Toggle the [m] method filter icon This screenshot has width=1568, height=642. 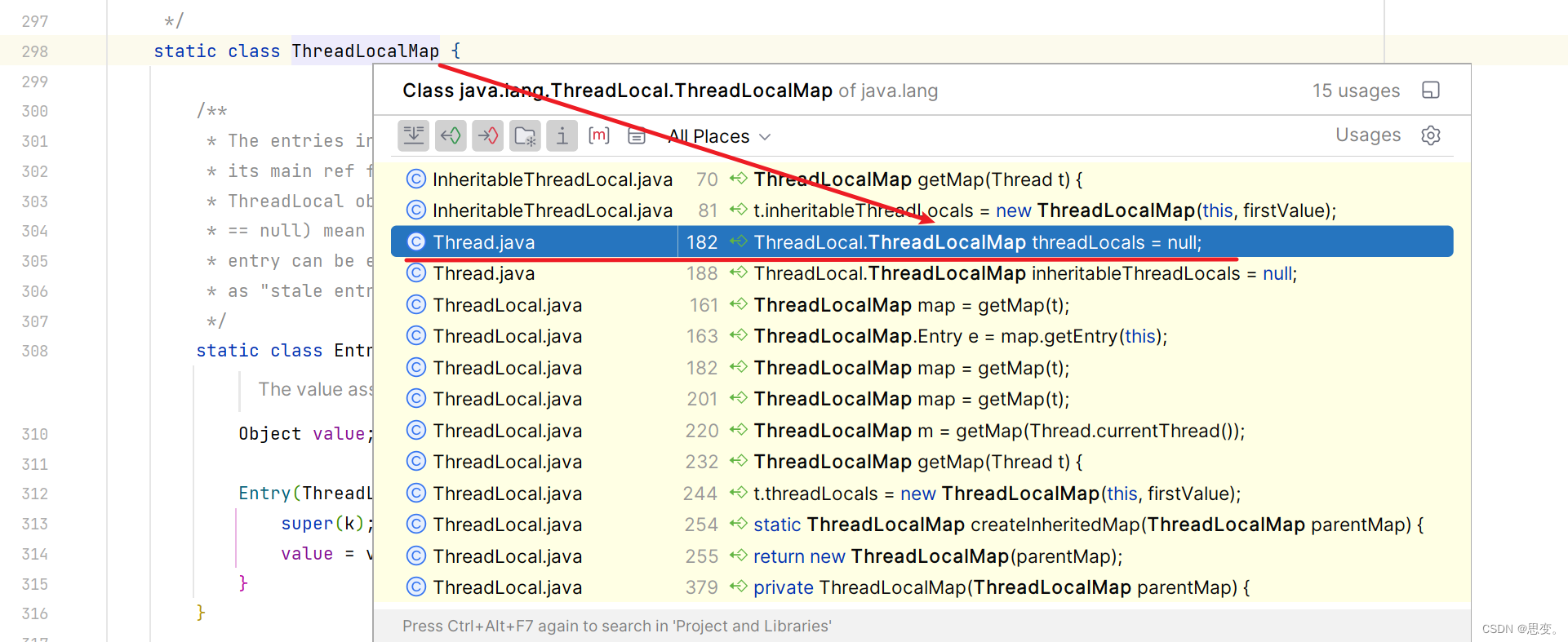click(x=599, y=135)
